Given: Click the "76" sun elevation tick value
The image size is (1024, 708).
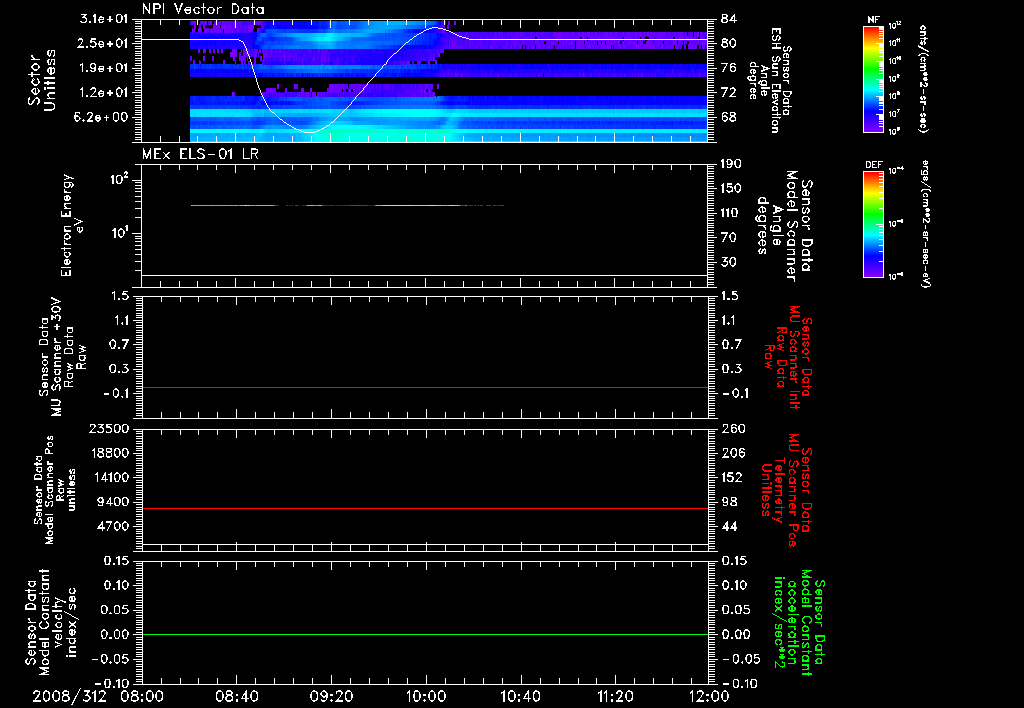Looking at the screenshot, I should pos(728,68).
